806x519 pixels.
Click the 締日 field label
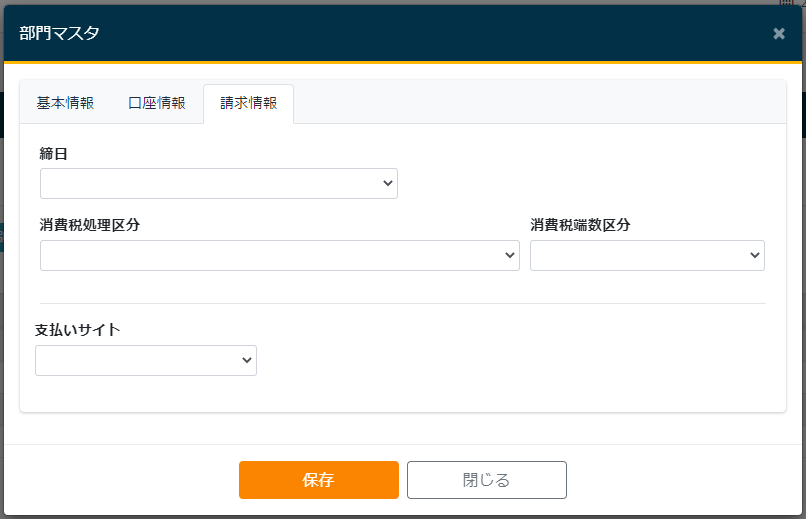pos(53,154)
